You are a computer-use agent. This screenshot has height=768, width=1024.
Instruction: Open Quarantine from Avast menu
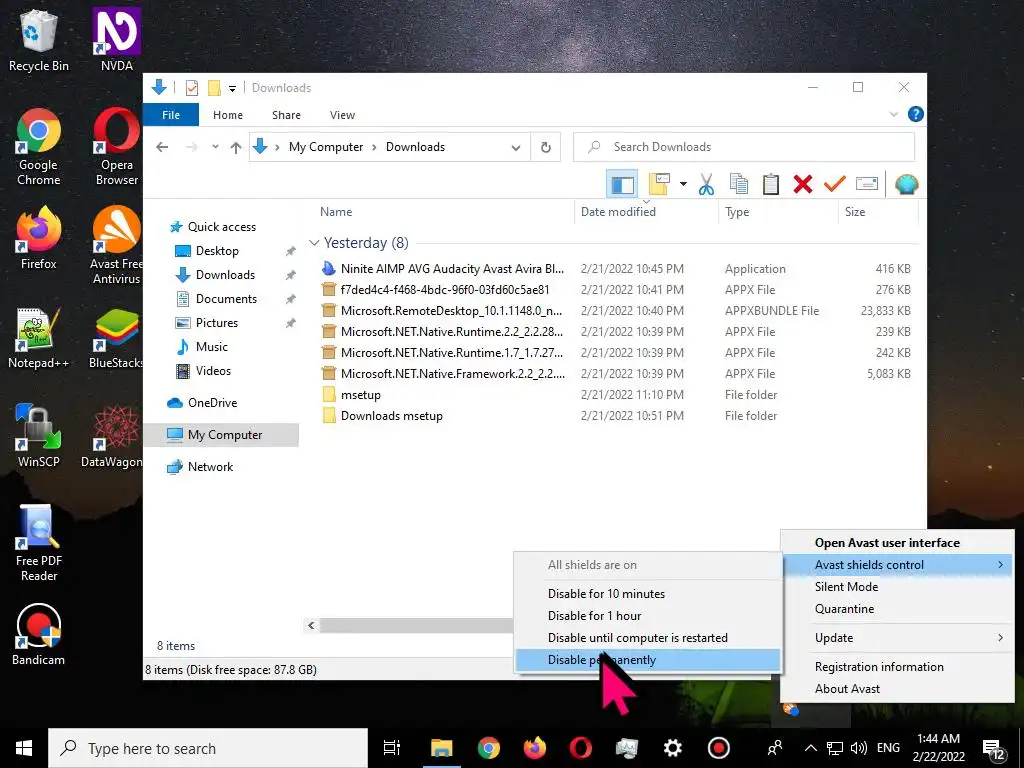[897, 609]
